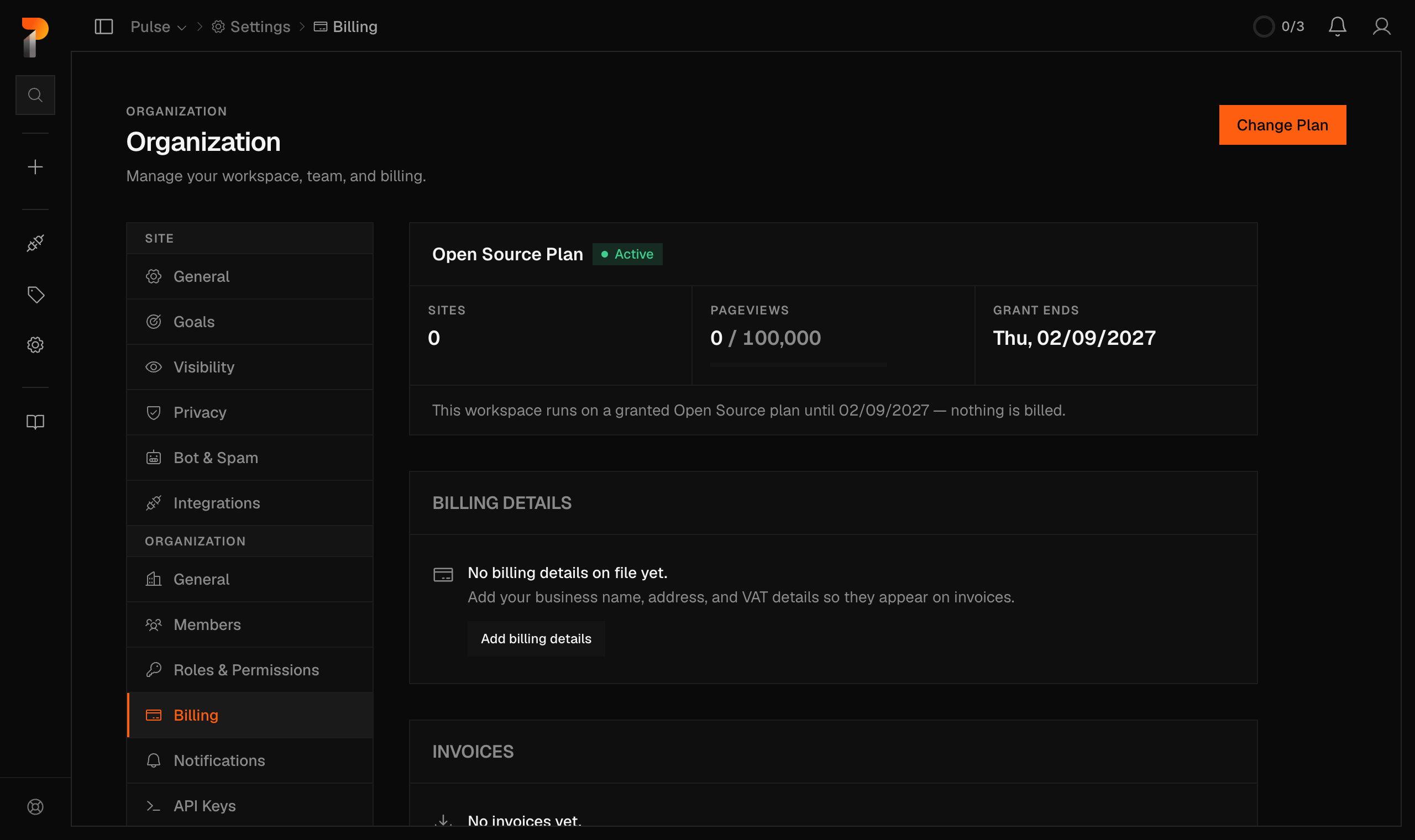The height and width of the screenshot is (840, 1415).
Task: Click Add billing details button
Action: click(536, 638)
